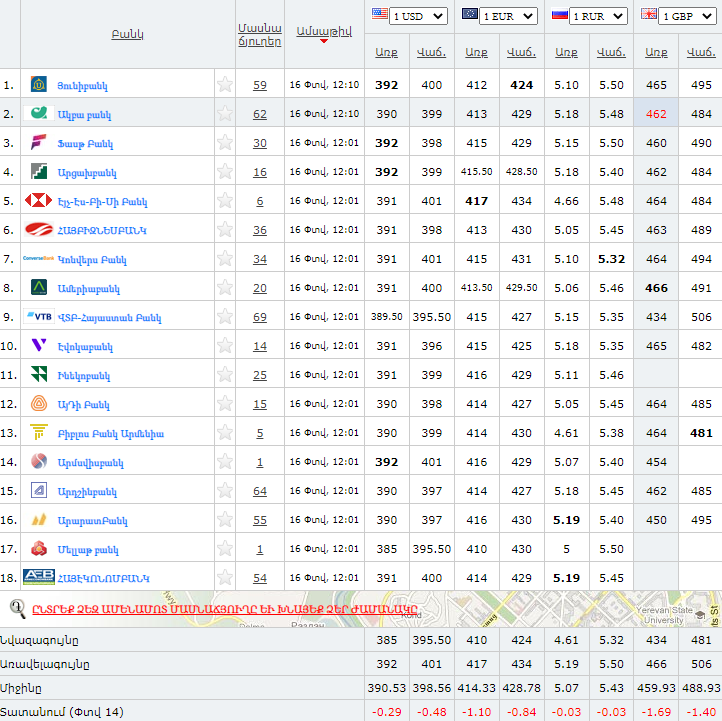Click the red banner link above the map
The height and width of the screenshot is (721, 722).
point(225,609)
